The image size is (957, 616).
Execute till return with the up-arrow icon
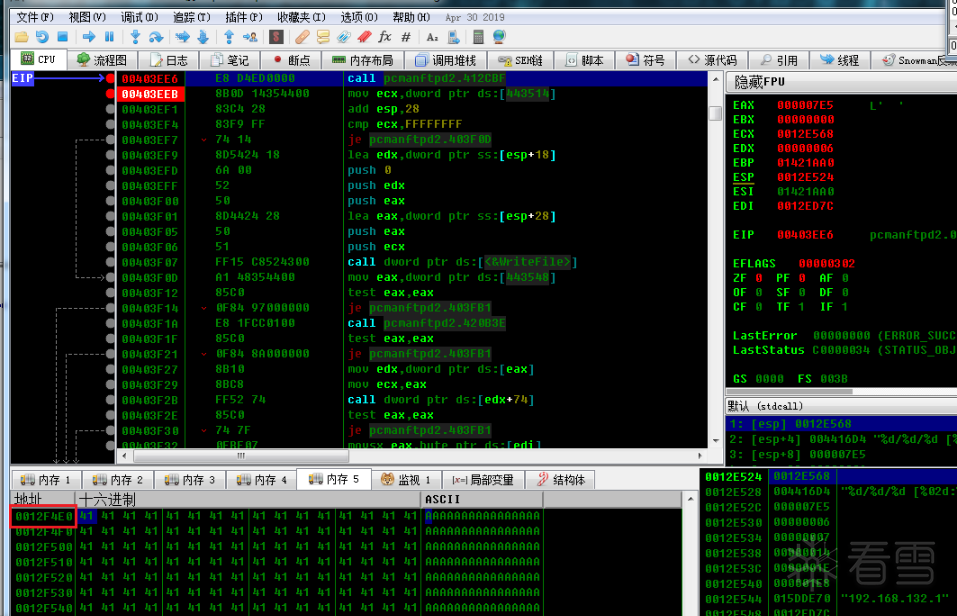[x=229, y=37]
